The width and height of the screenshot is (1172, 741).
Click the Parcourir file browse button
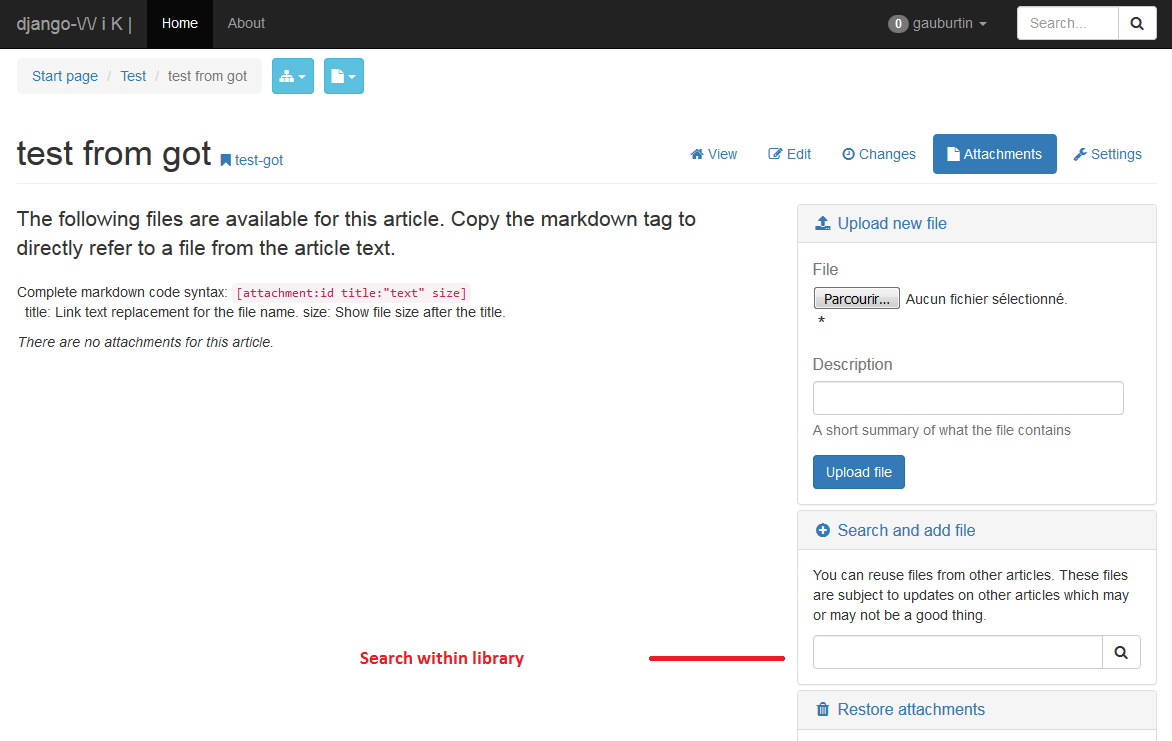(856, 298)
